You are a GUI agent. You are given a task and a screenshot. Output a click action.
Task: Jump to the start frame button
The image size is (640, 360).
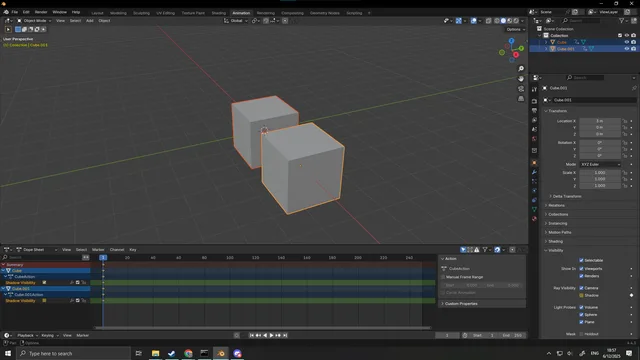click(x=251, y=336)
